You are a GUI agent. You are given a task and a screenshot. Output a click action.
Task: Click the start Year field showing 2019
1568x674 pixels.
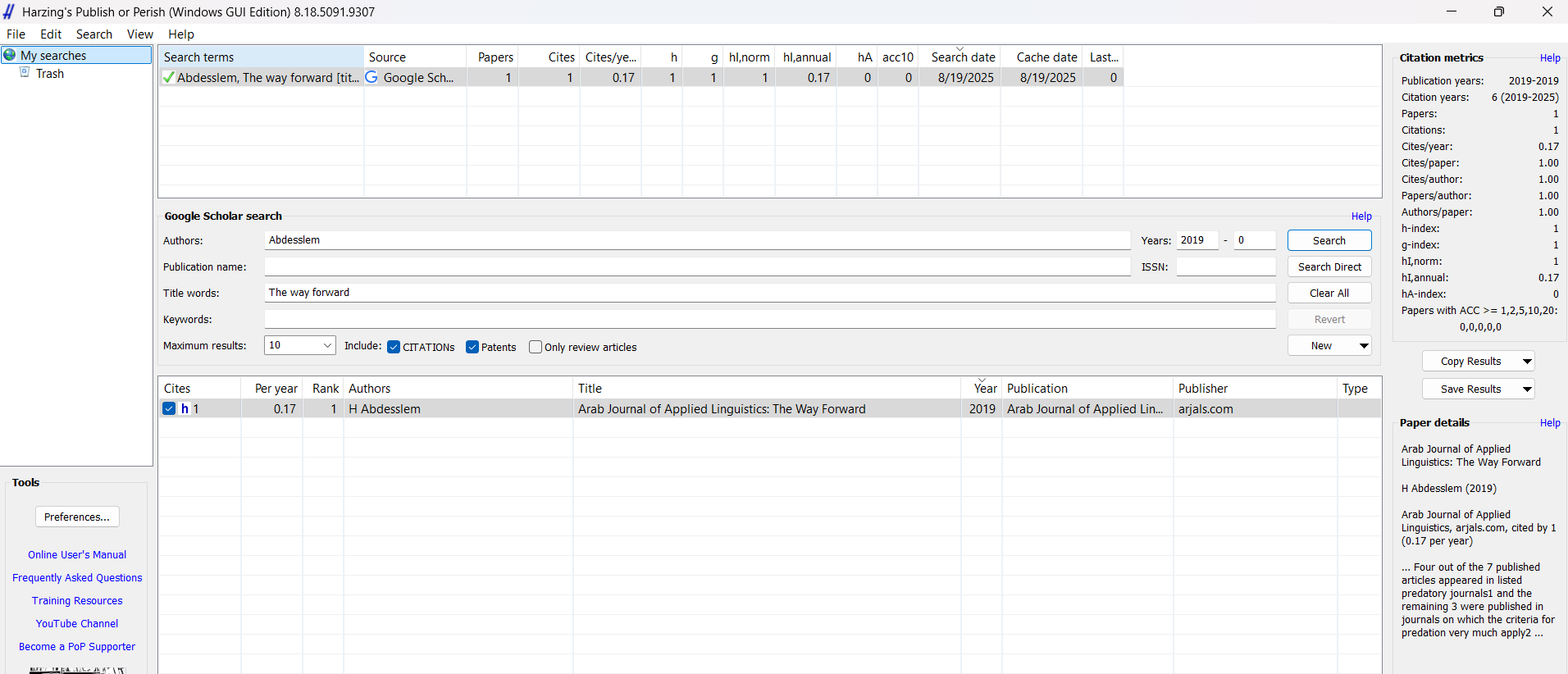[1197, 240]
